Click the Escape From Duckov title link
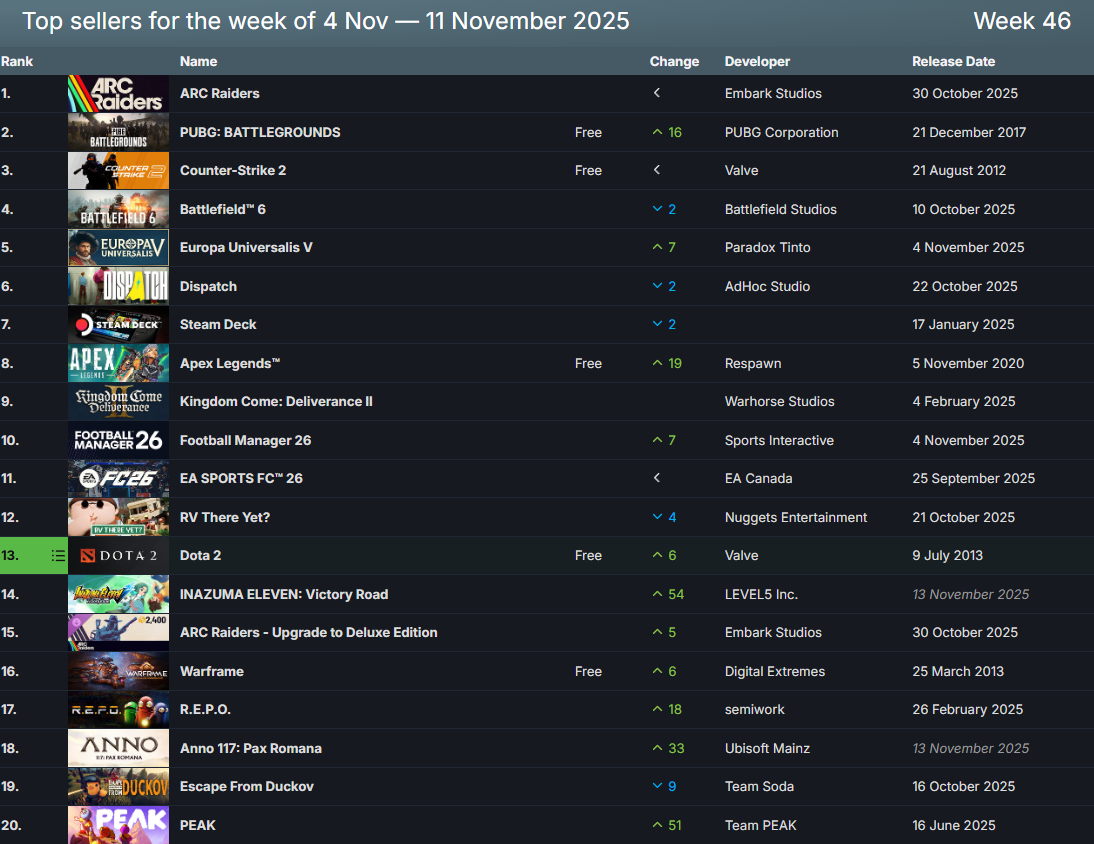 [x=246, y=787]
